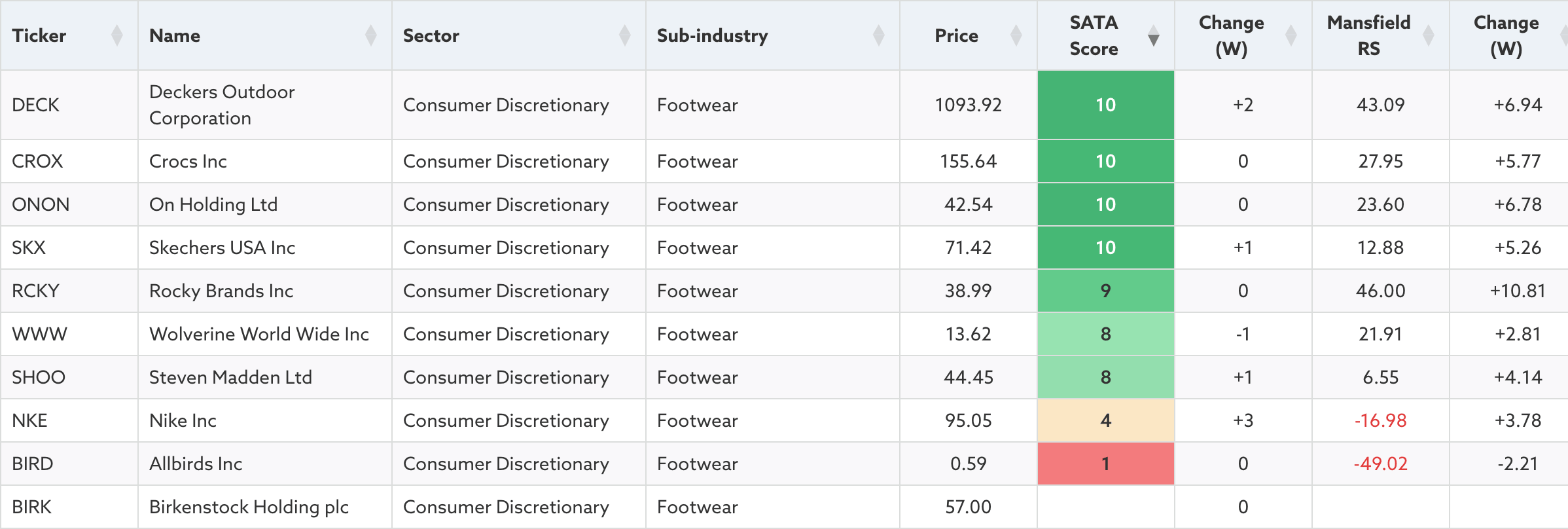Viewport: 1568px width, 529px height.
Task: Click RCKY's green SATA score 9 cell
Action: click(x=1106, y=291)
